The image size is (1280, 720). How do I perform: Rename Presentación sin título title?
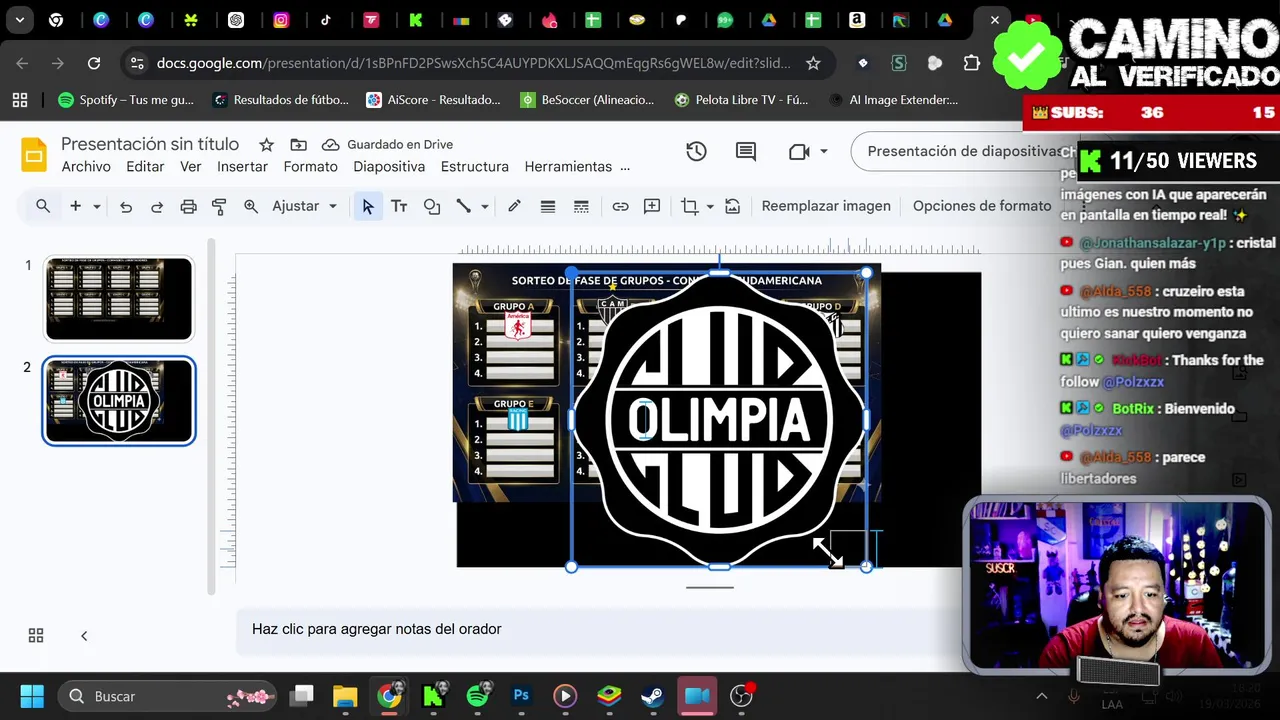(150, 144)
